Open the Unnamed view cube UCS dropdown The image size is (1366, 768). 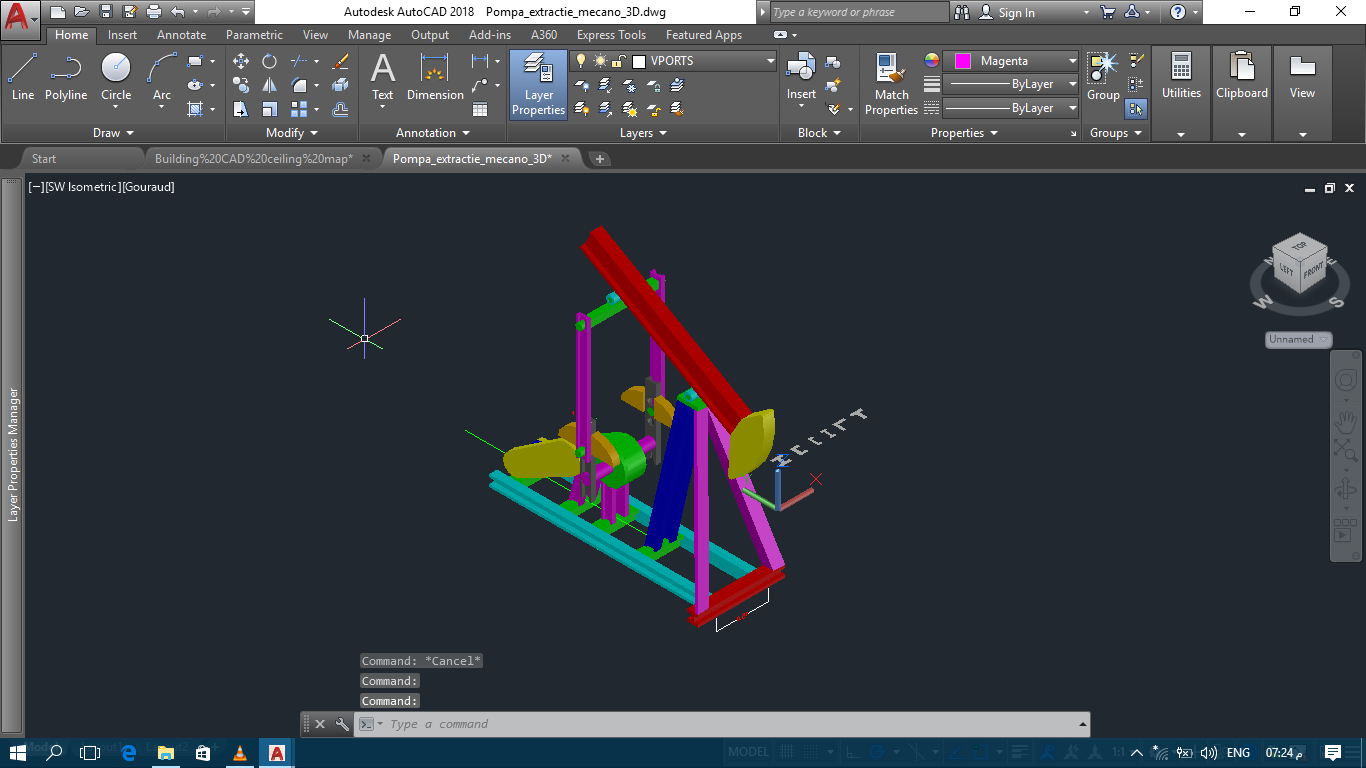1298,339
